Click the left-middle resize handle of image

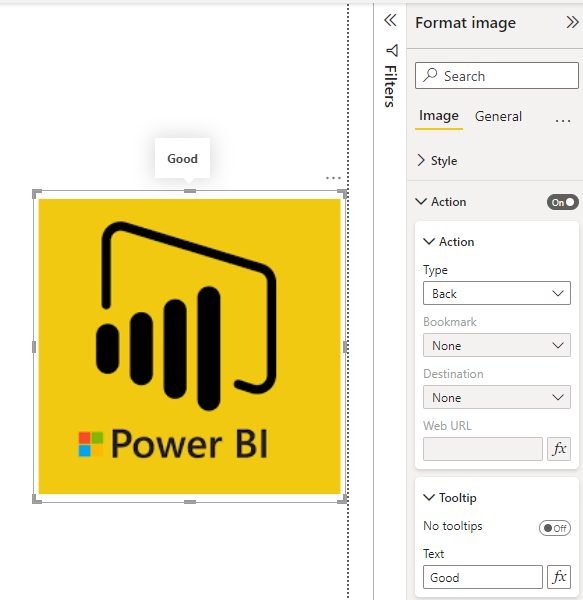34,347
